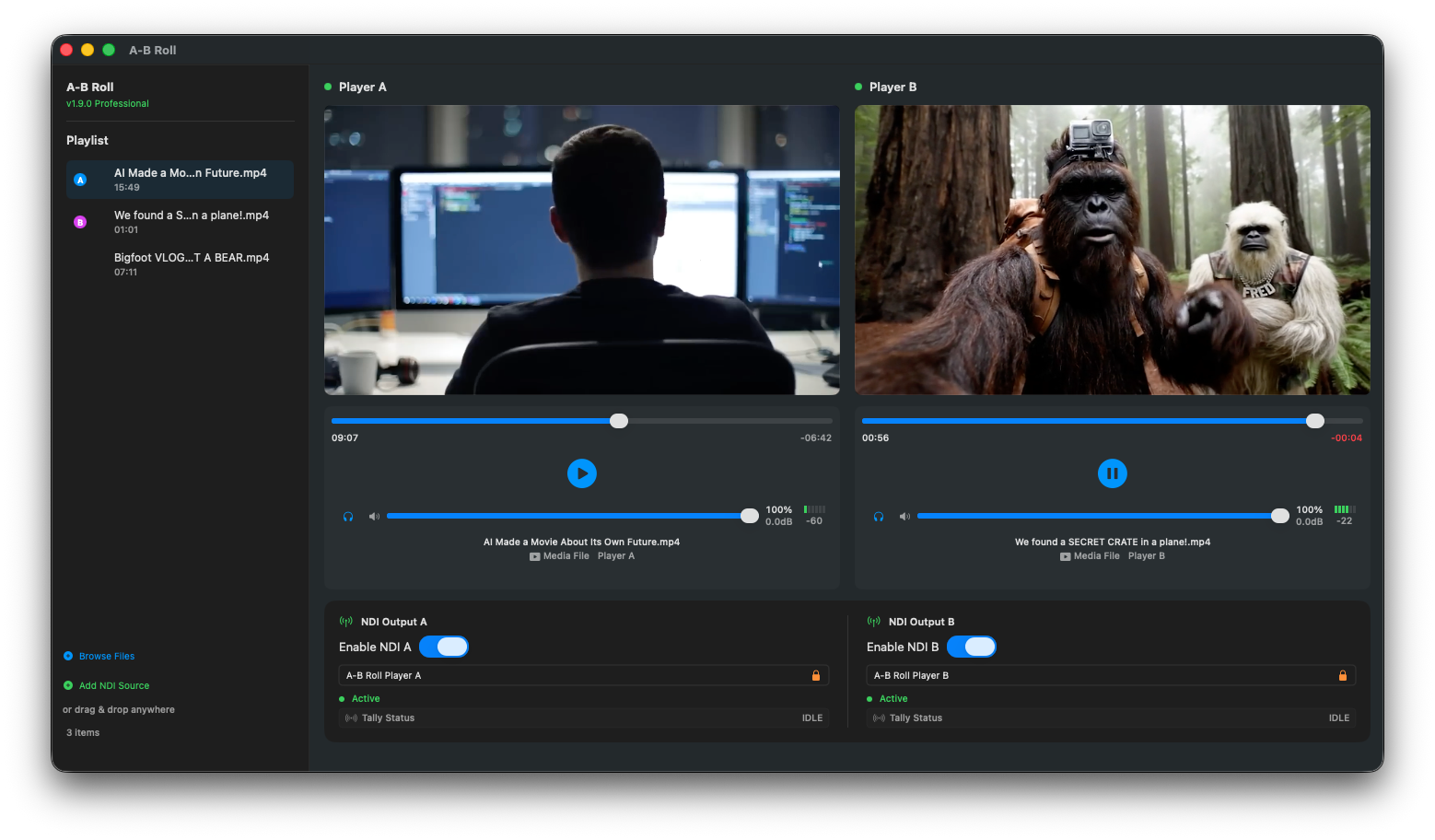Click Player B audio level meter
1435x840 pixels.
click(x=1345, y=509)
